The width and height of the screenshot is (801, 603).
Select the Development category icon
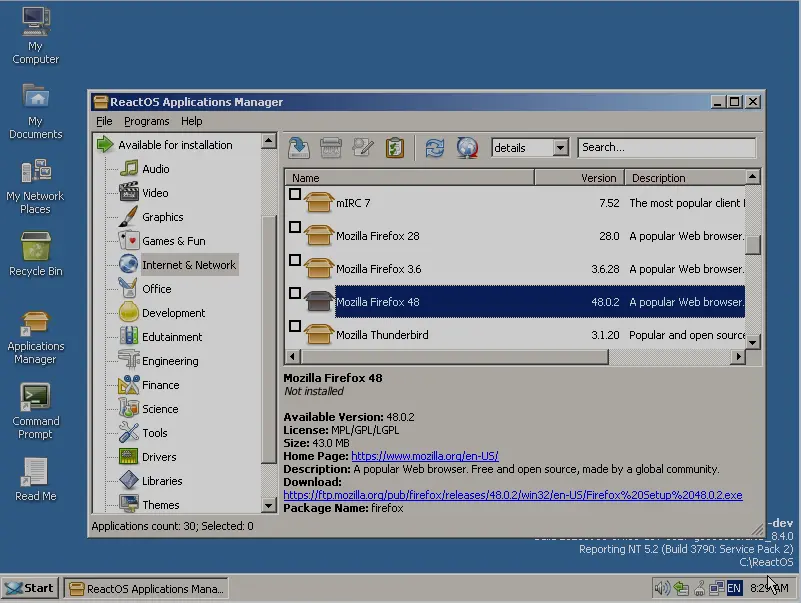coord(129,312)
